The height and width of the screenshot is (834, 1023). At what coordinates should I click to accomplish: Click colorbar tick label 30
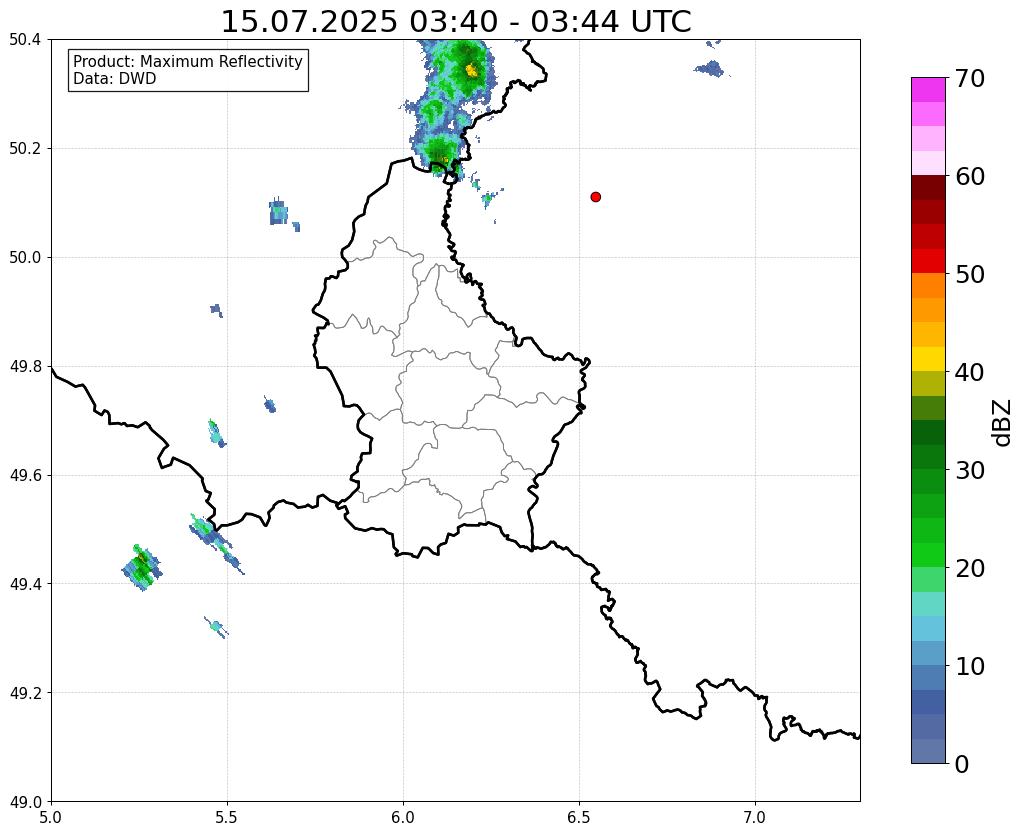coord(970,470)
